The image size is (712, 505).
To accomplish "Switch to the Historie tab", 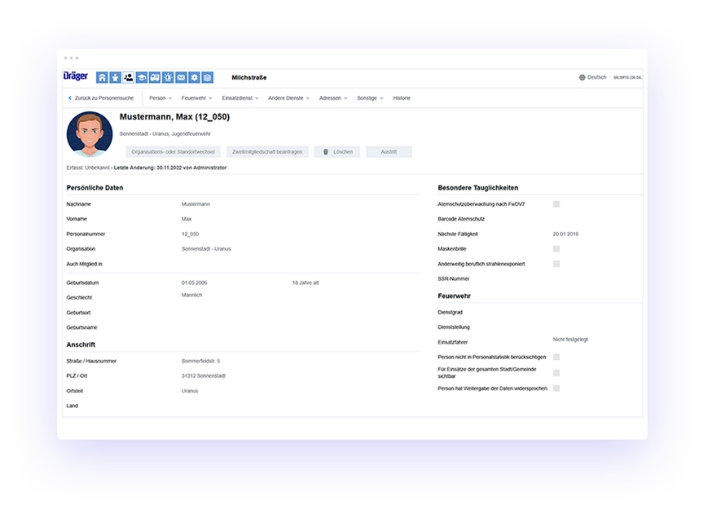I will 401,98.
